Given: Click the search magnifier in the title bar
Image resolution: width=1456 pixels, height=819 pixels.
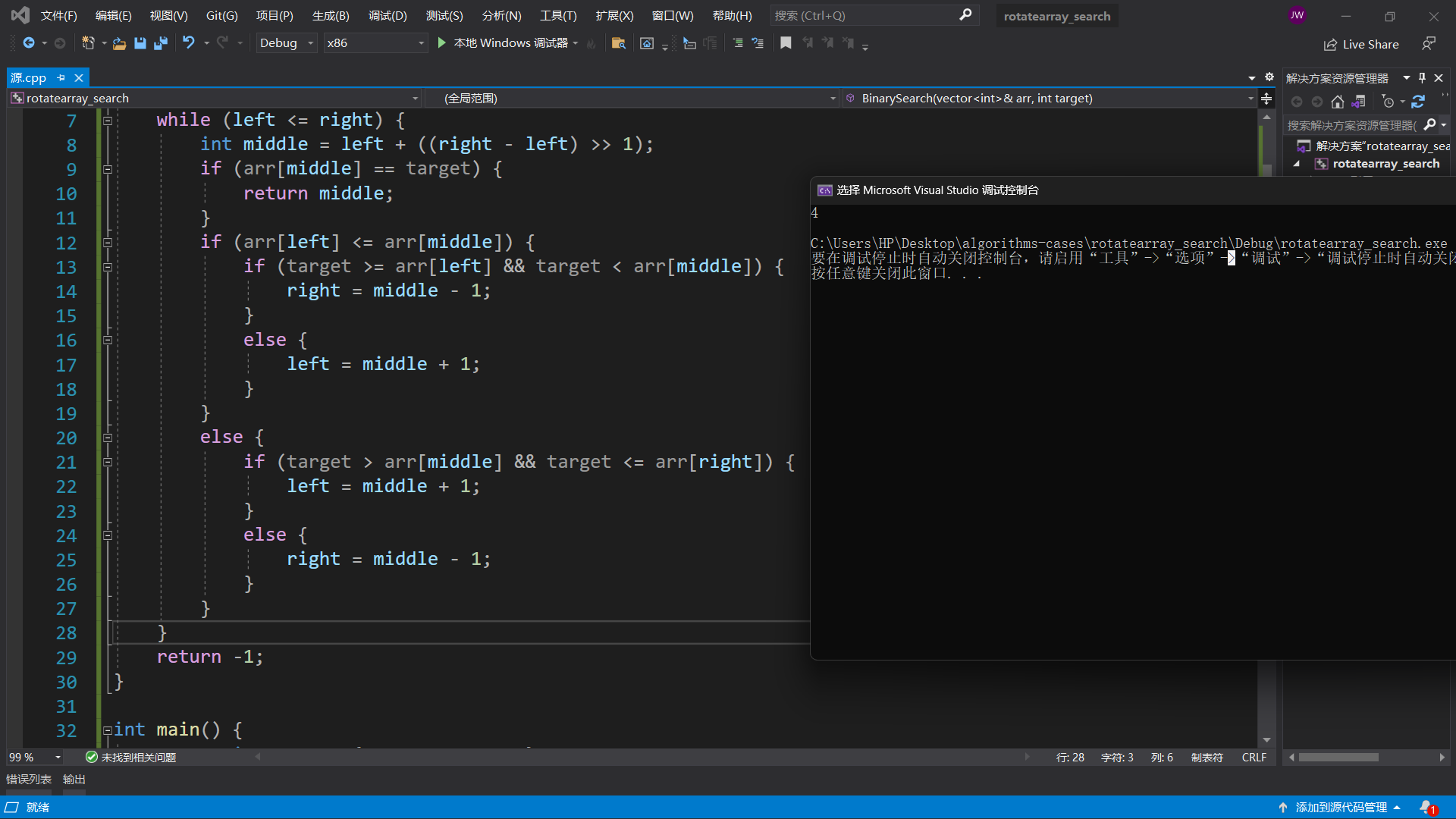Looking at the screenshot, I should [x=965, y=15].
